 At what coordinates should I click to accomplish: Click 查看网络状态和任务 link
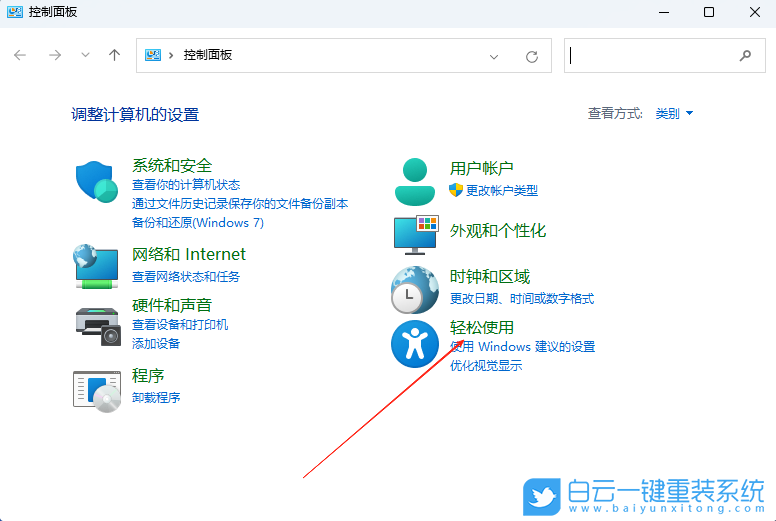click(x=186, y=277)
